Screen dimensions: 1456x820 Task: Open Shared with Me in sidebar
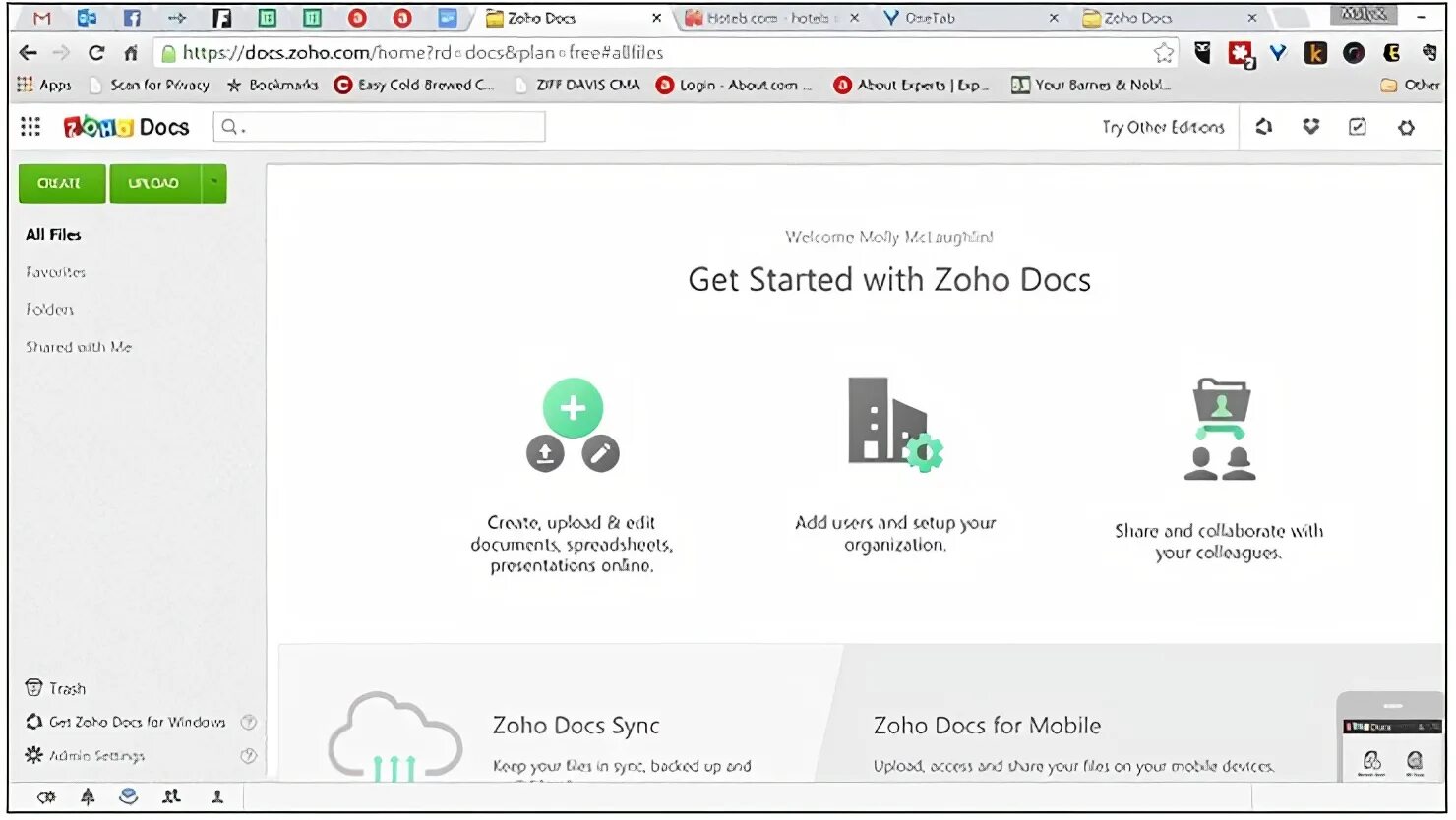[78, 347]
